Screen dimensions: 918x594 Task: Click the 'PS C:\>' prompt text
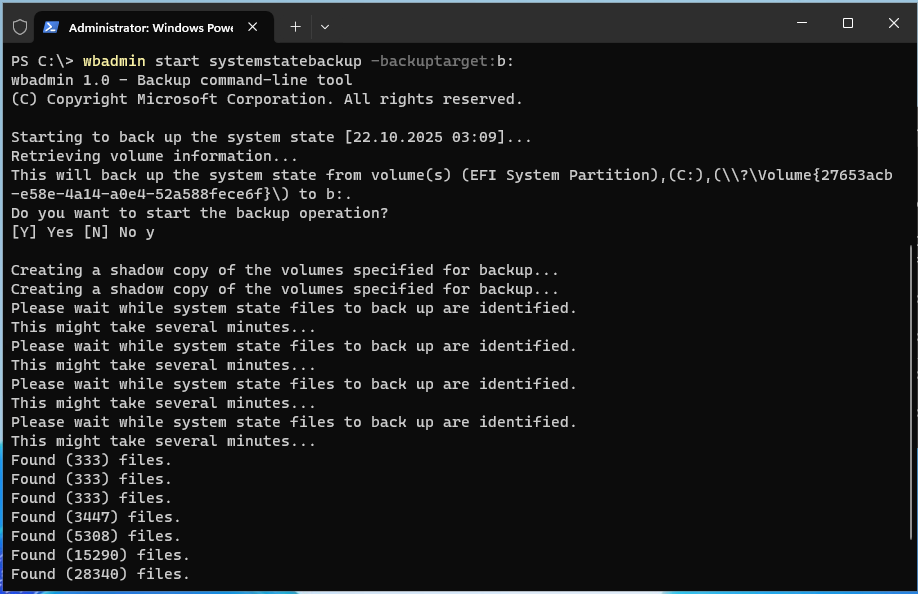click(x=42, y=61)
